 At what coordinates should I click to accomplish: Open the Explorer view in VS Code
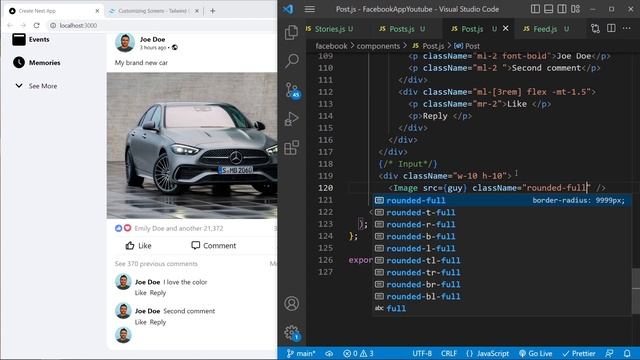pyautogui.click(x=291, y=32)
